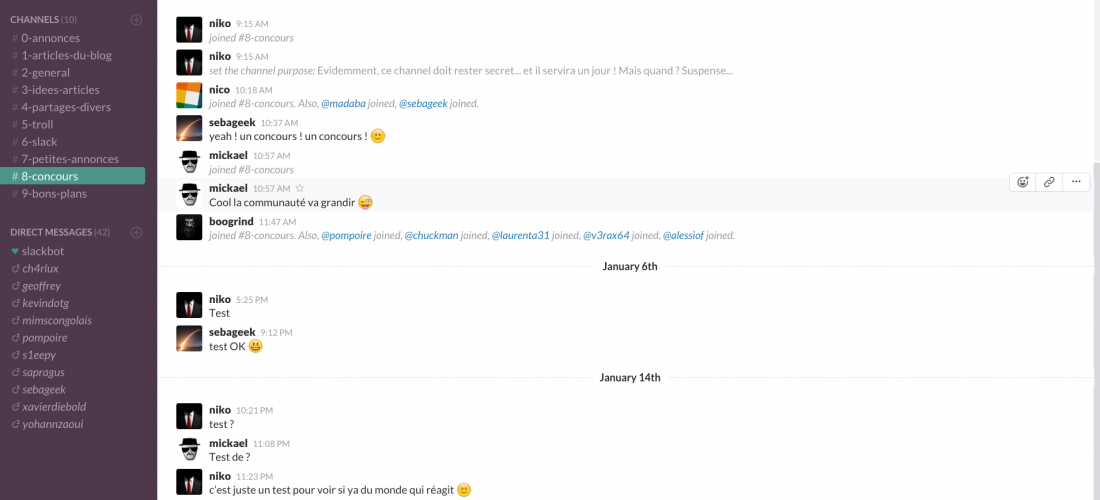Copy link to mickael's message
The image size is (1100, 500).
1049,182
